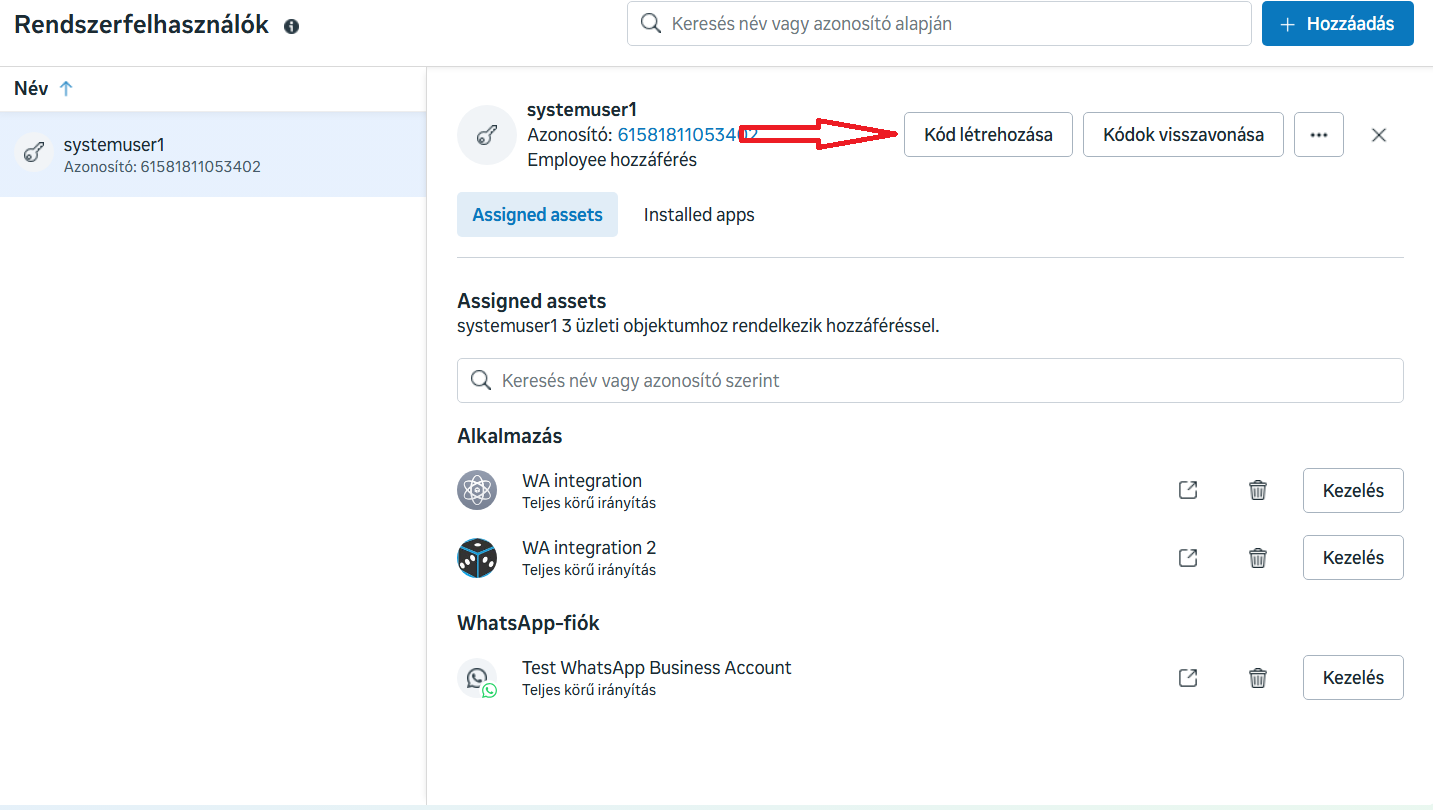Viewport: 1433px width, 810px height.
Task: Click Kód létrehozása button
Action: coord(988,135)
